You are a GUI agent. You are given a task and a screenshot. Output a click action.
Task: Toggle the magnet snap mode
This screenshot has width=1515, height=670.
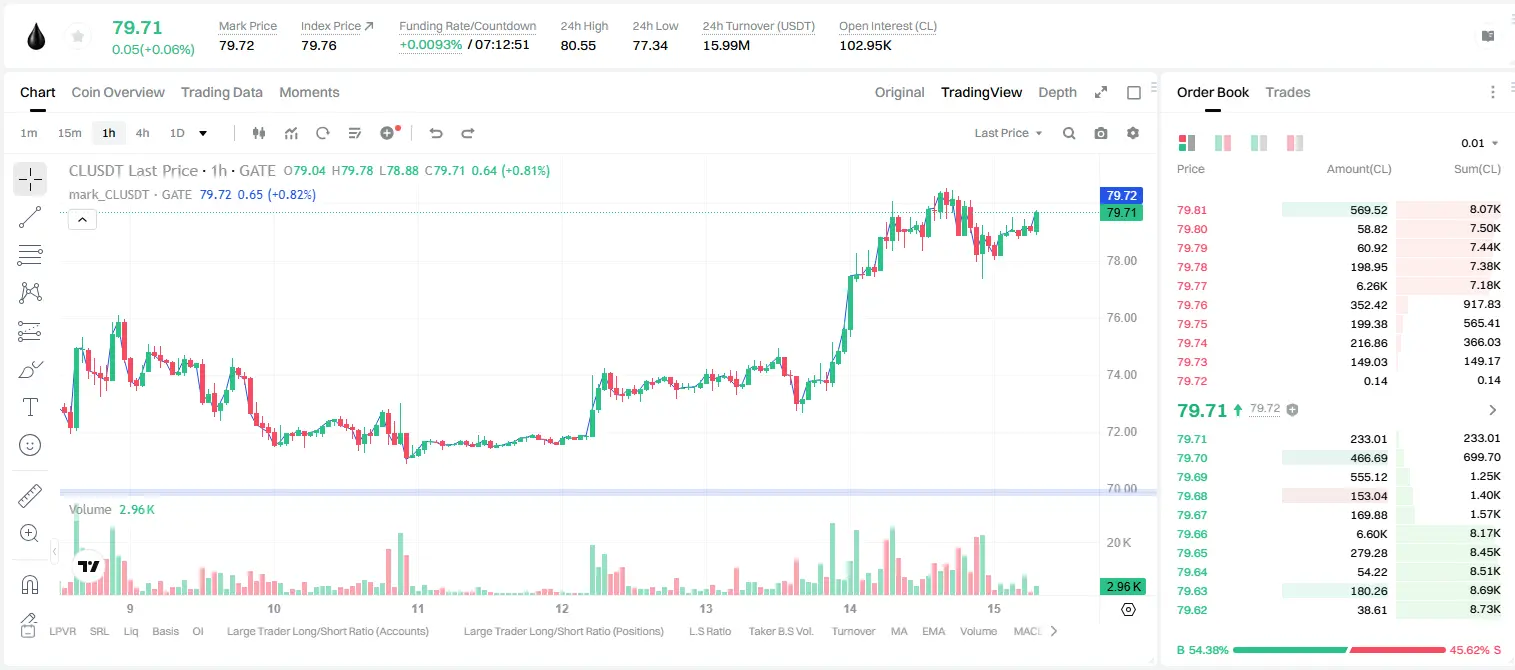pos(30,584)
